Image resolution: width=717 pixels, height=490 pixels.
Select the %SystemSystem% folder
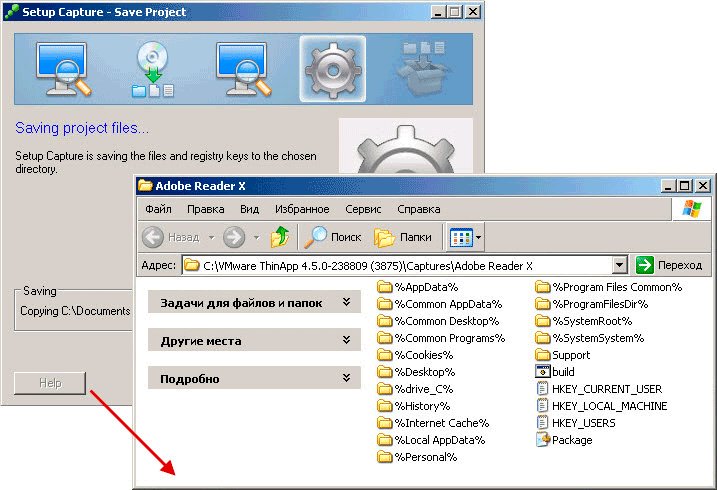[589, 338]
